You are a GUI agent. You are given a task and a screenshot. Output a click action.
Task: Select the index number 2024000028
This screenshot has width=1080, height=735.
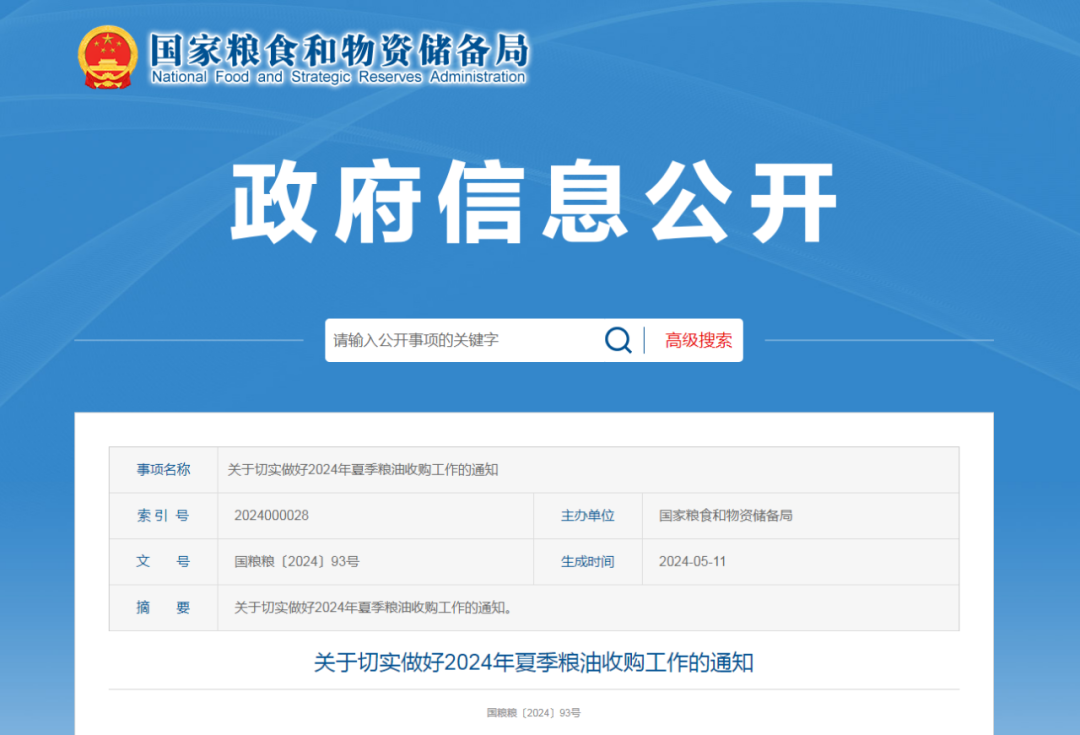(272, 515)
